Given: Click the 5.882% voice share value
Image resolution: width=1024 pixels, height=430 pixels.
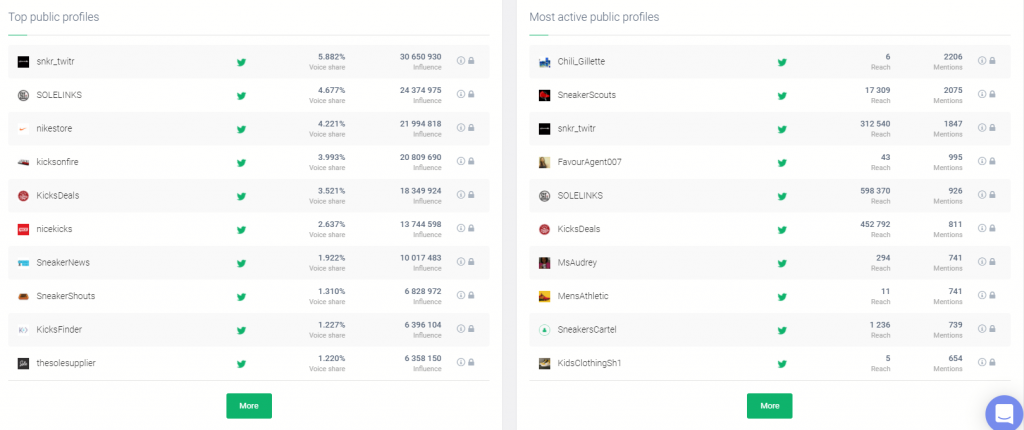Looking at the screenshot, I should (x=332, y=57).
